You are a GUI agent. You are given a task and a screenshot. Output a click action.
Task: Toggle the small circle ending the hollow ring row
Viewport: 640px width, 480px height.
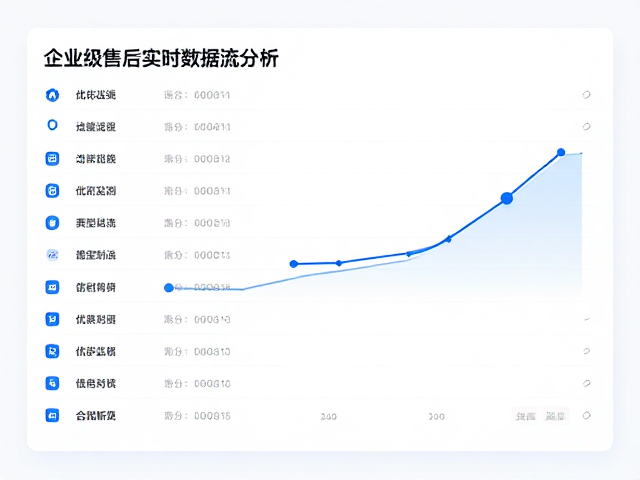click(x=587, y=127)
